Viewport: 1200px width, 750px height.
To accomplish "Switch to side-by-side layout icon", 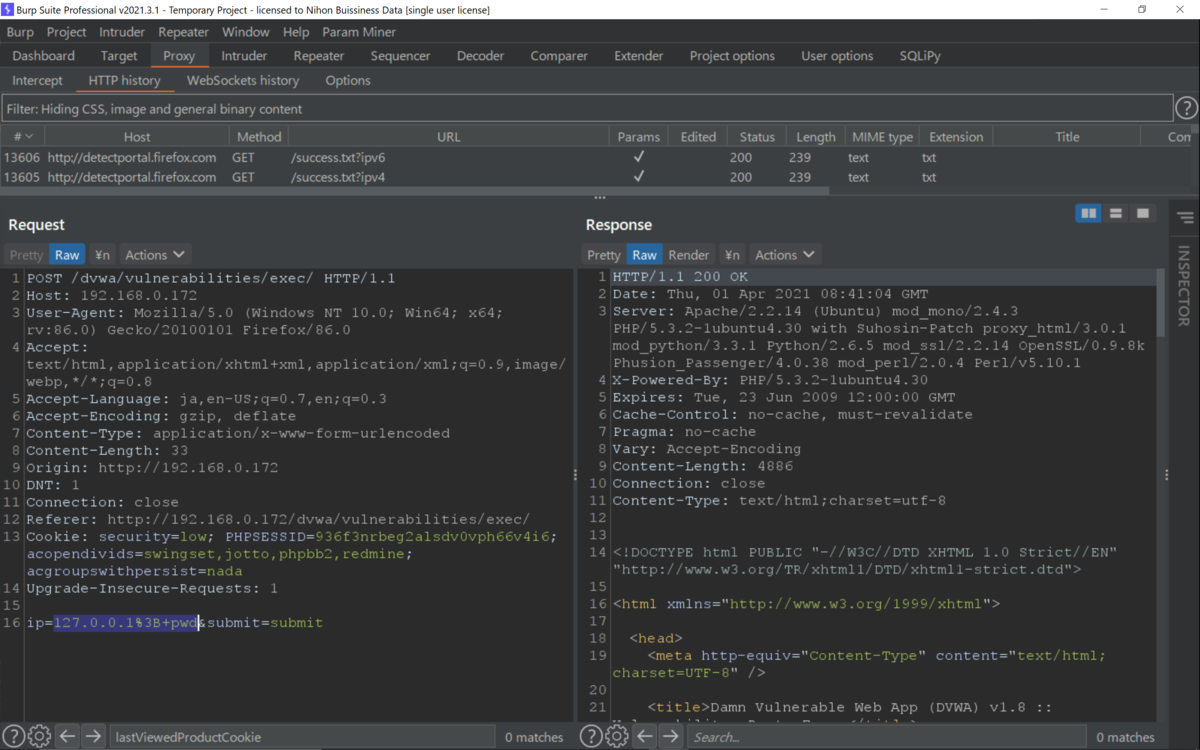I will [x=1088, y=213].
